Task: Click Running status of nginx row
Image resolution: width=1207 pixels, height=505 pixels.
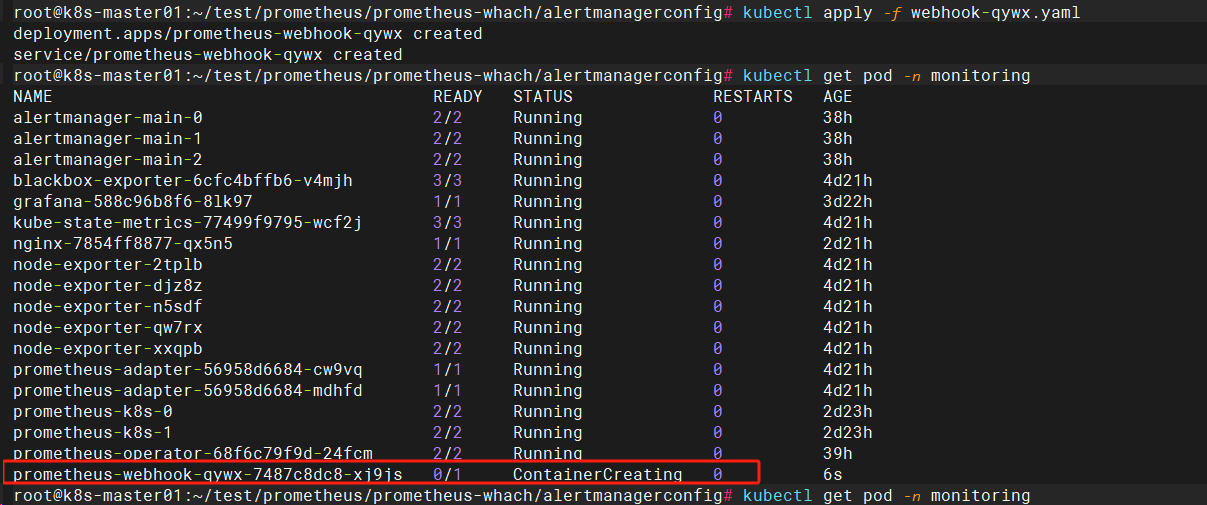Action: coord(548,244)
